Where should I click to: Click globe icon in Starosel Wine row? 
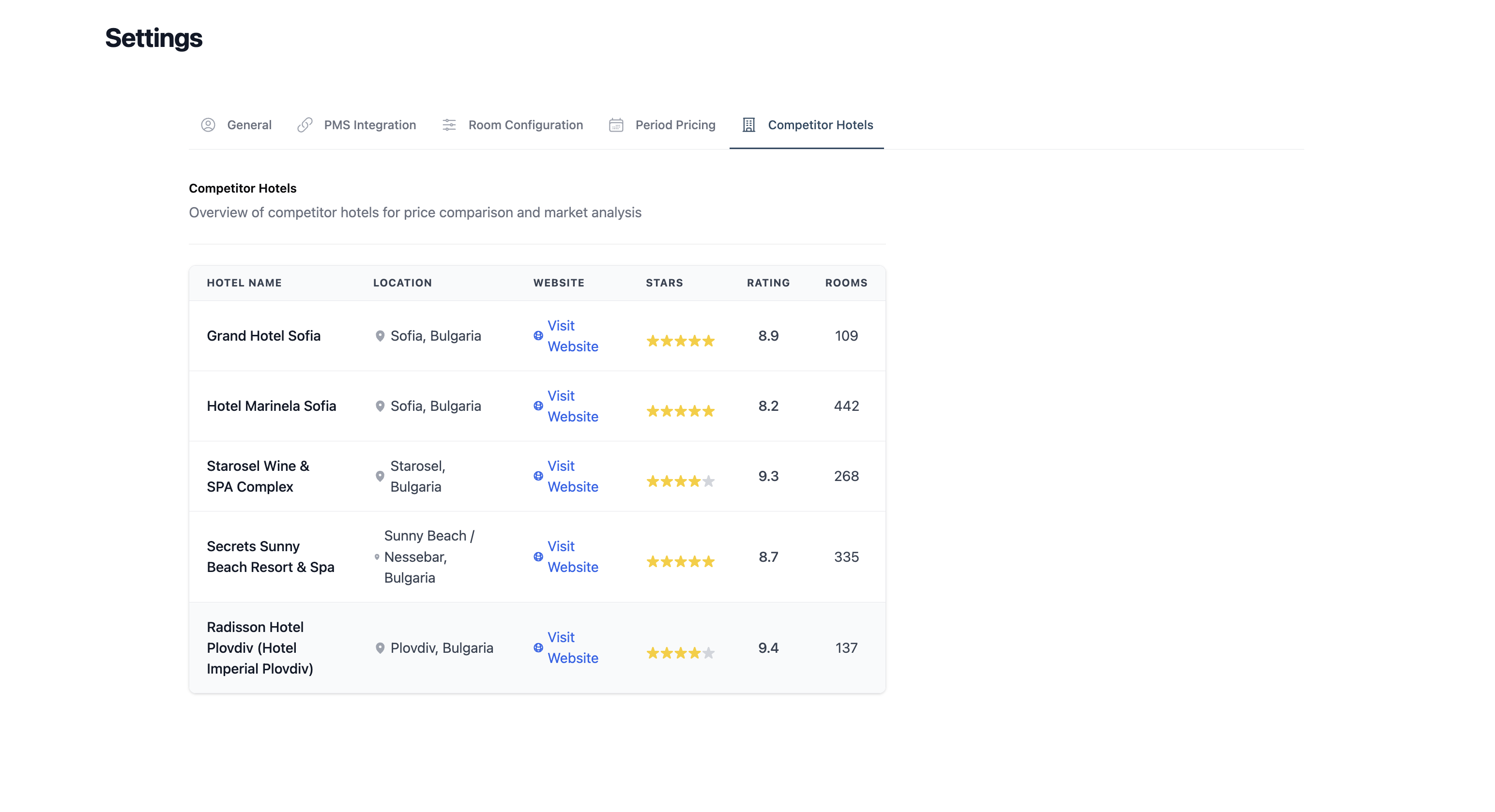click(x=538, y=476)
